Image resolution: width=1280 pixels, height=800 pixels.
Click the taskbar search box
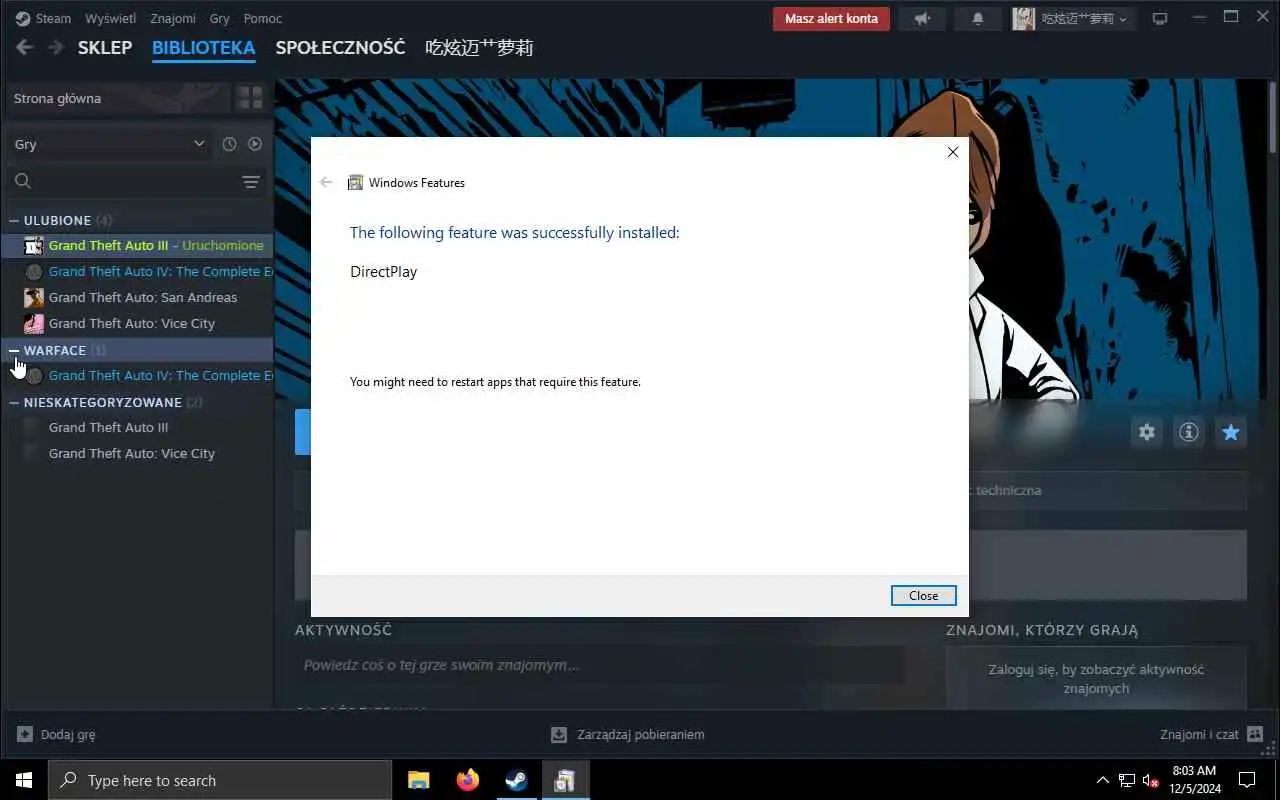point(220,780)
